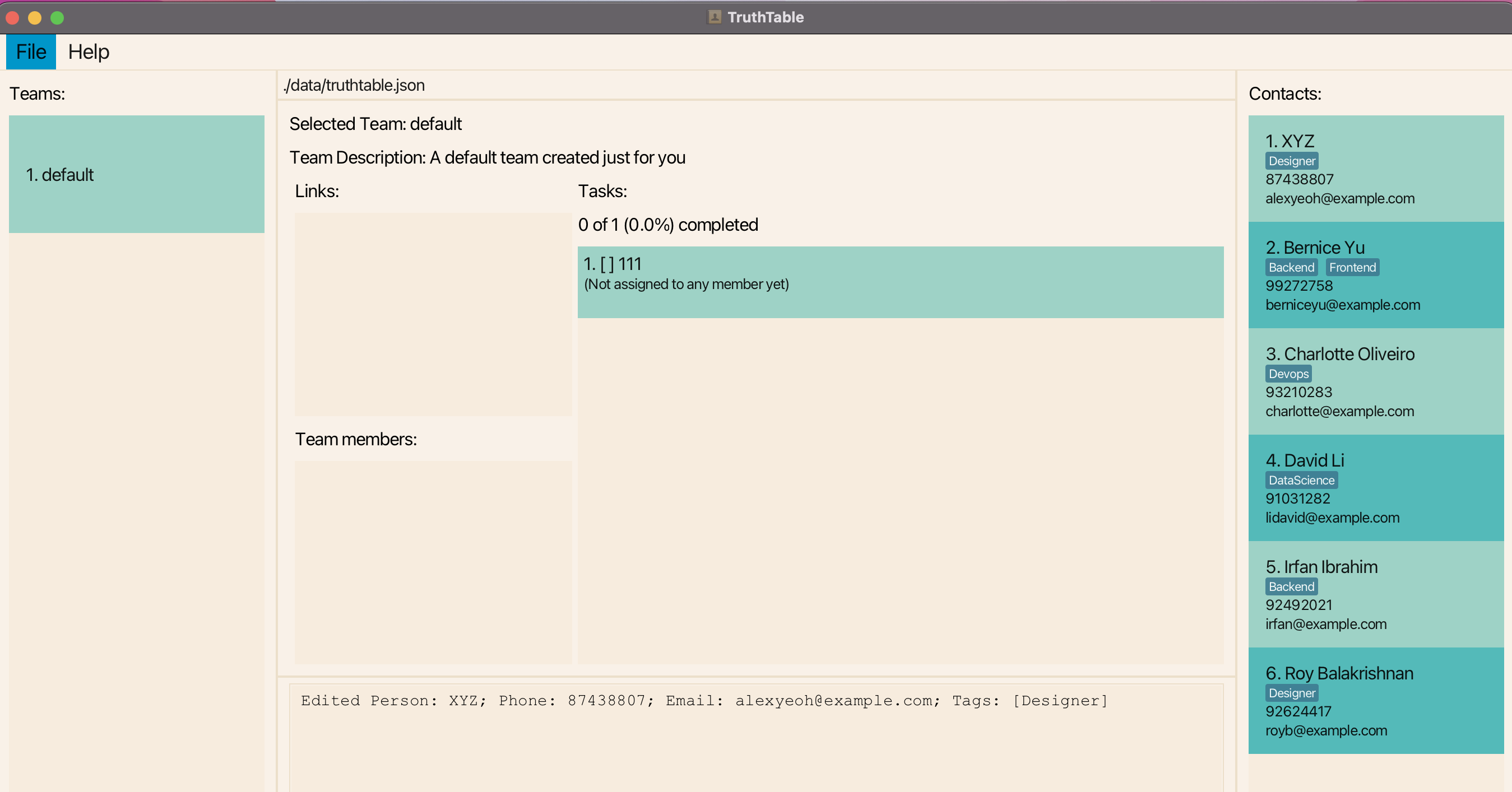Click the DataScience tag label

tap(1301, 480)
